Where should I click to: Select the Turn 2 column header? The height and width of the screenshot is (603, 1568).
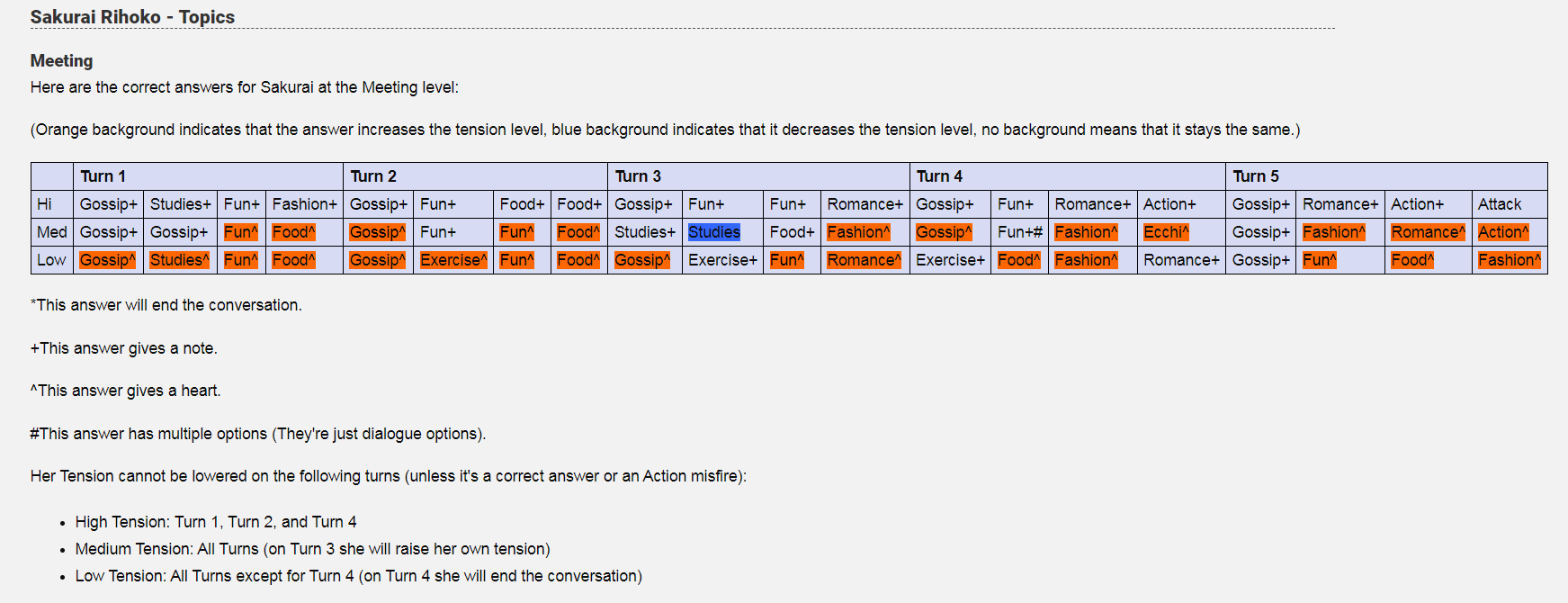coord(475,176)
